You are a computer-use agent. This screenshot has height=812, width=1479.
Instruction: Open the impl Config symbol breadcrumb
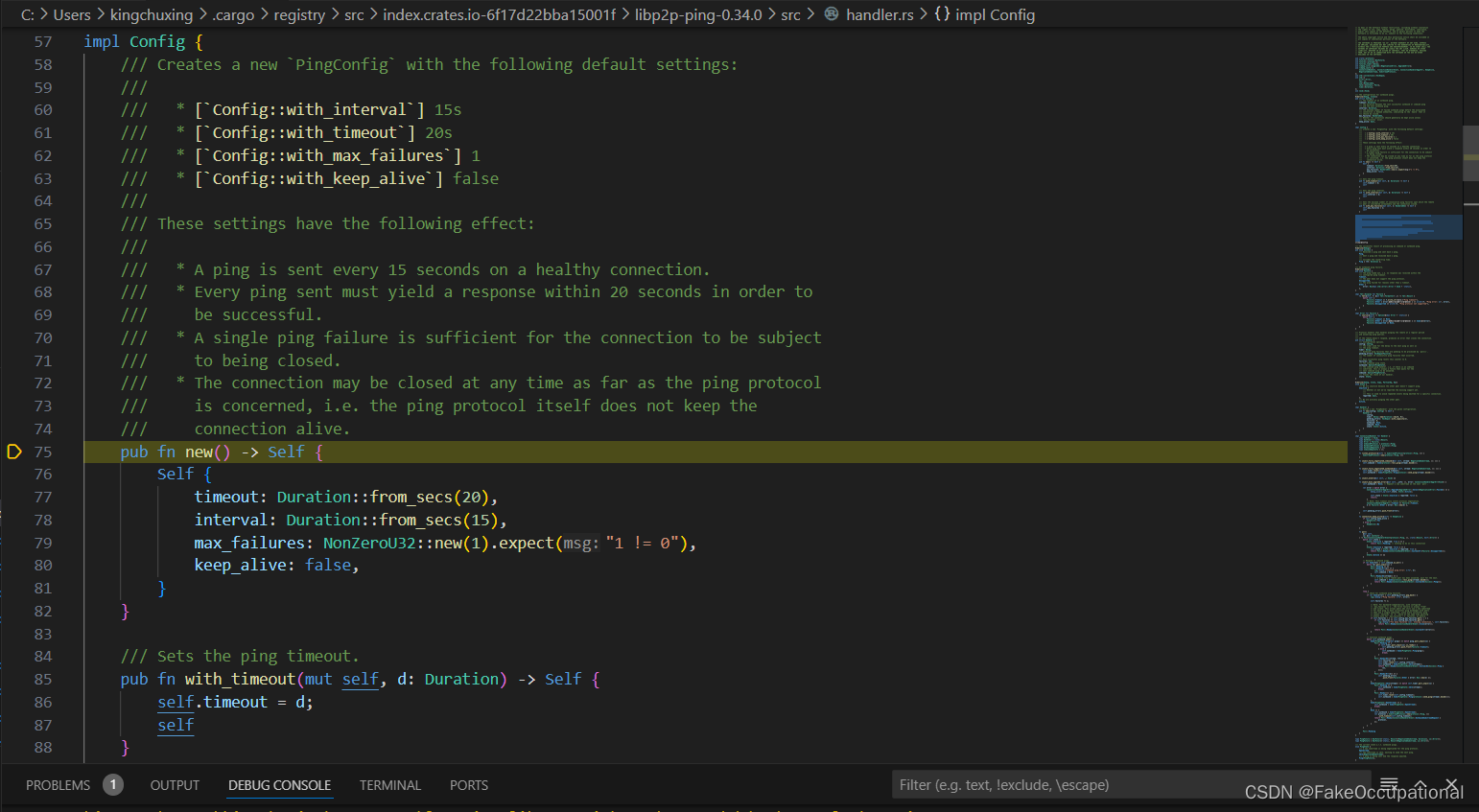[995, 14]
